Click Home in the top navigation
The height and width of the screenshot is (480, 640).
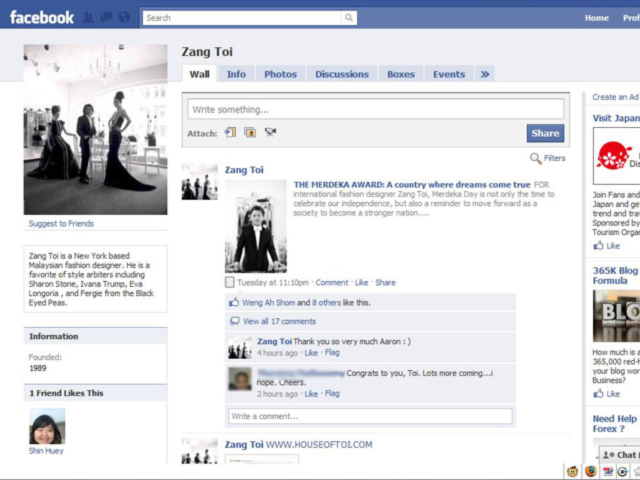pos(597,18)
